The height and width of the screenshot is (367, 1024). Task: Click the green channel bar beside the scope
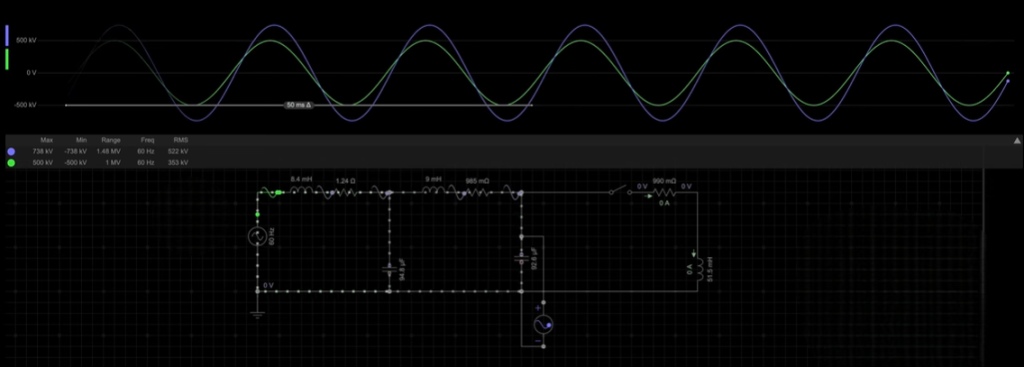(x=7, y=59)
